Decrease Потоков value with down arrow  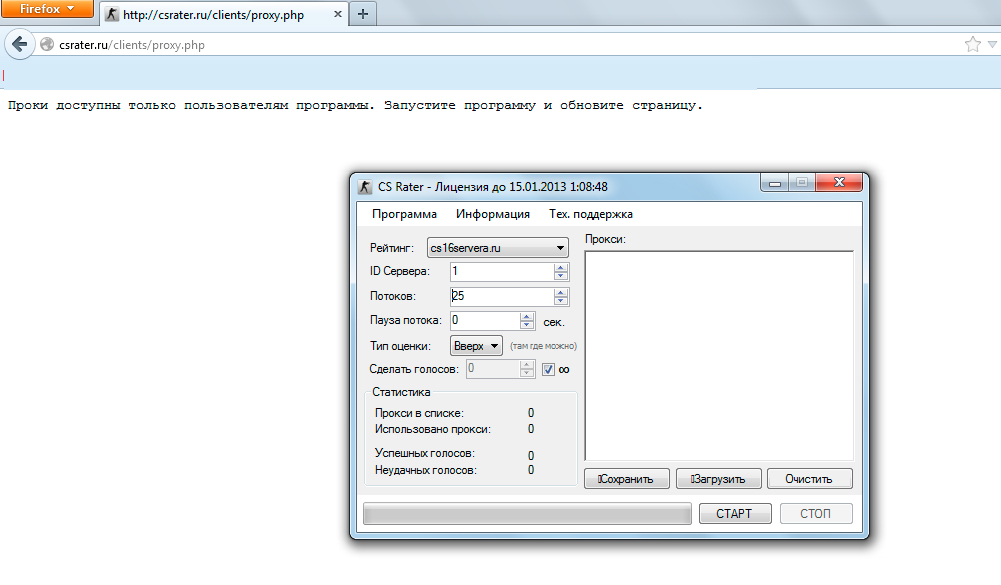(x=561, y=301)
